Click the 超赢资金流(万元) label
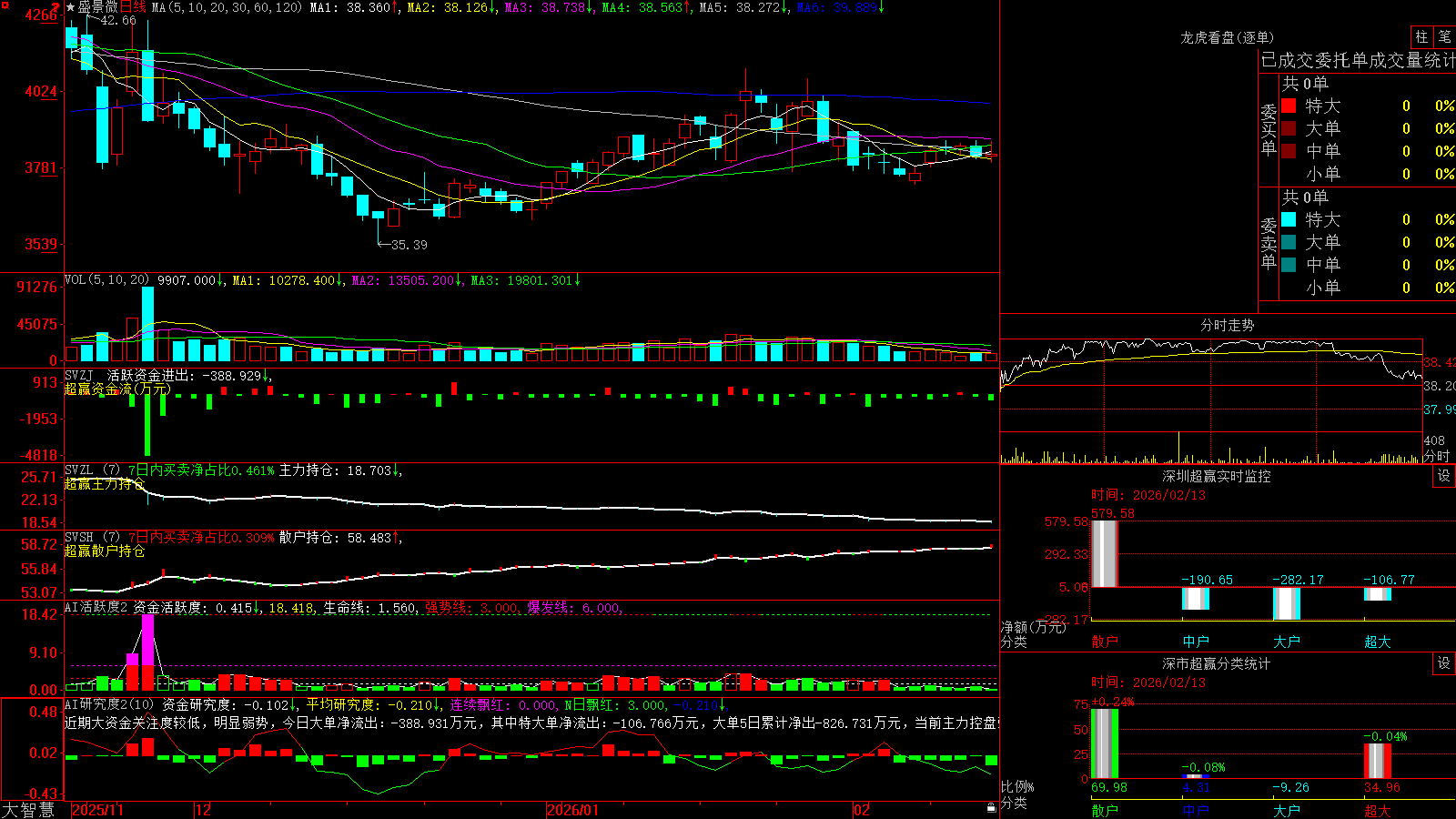Viewport: 1456px width, 819px height. (x=117, y=389)
